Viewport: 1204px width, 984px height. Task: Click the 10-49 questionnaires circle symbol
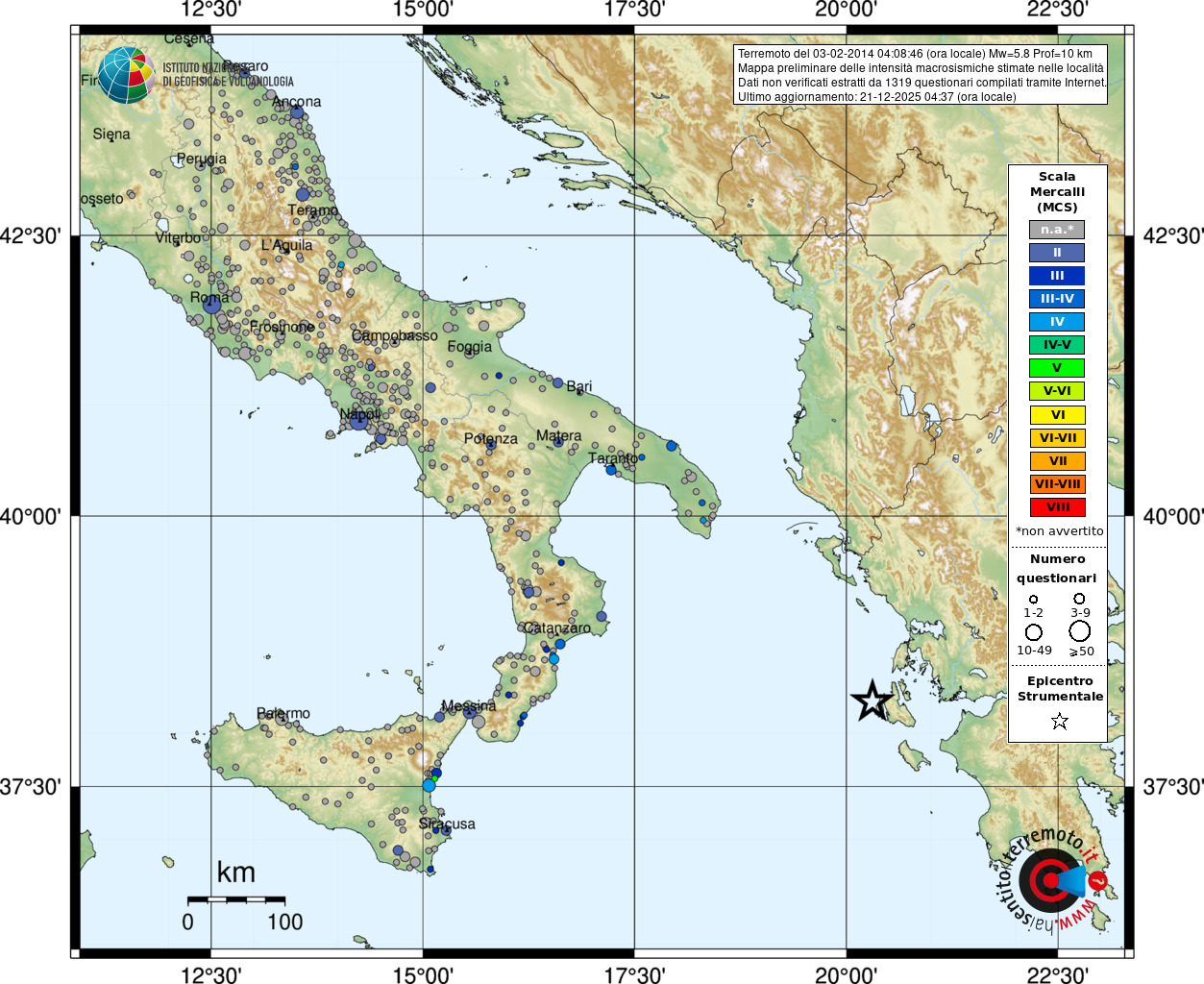pos(1034,632)
